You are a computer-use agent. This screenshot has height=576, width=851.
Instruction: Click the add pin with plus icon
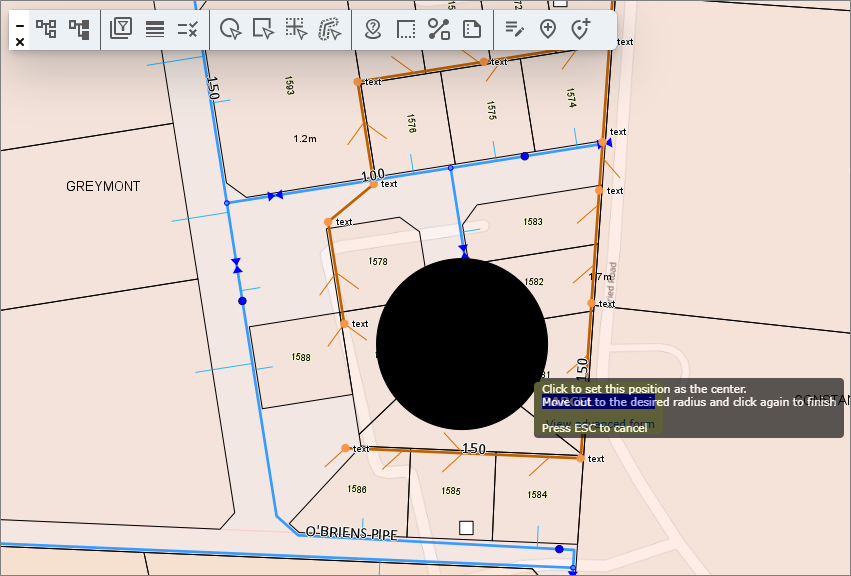pyautogui.click(x=581, y=29)
